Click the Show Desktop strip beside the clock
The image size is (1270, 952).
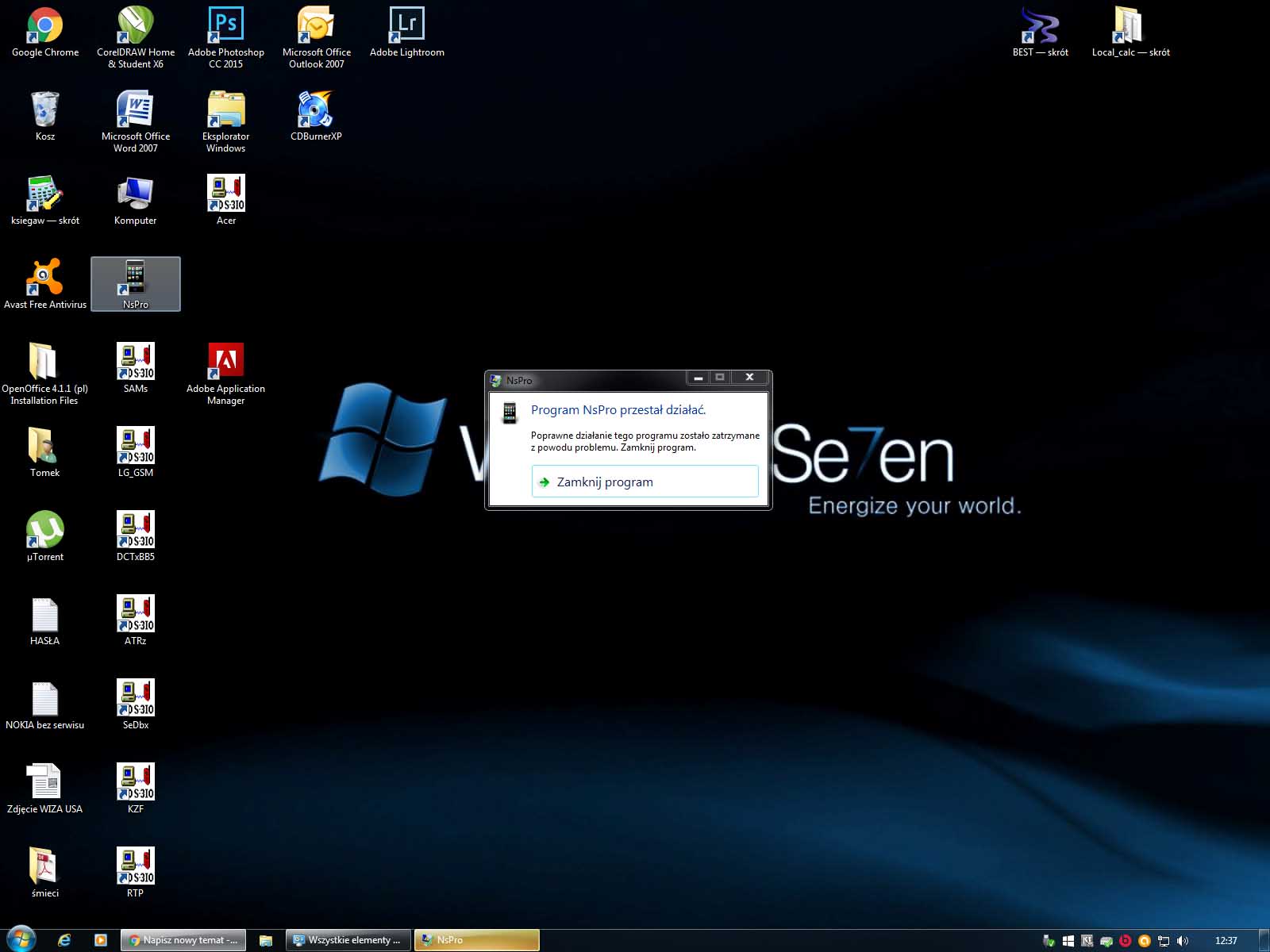coord(1264,941)
